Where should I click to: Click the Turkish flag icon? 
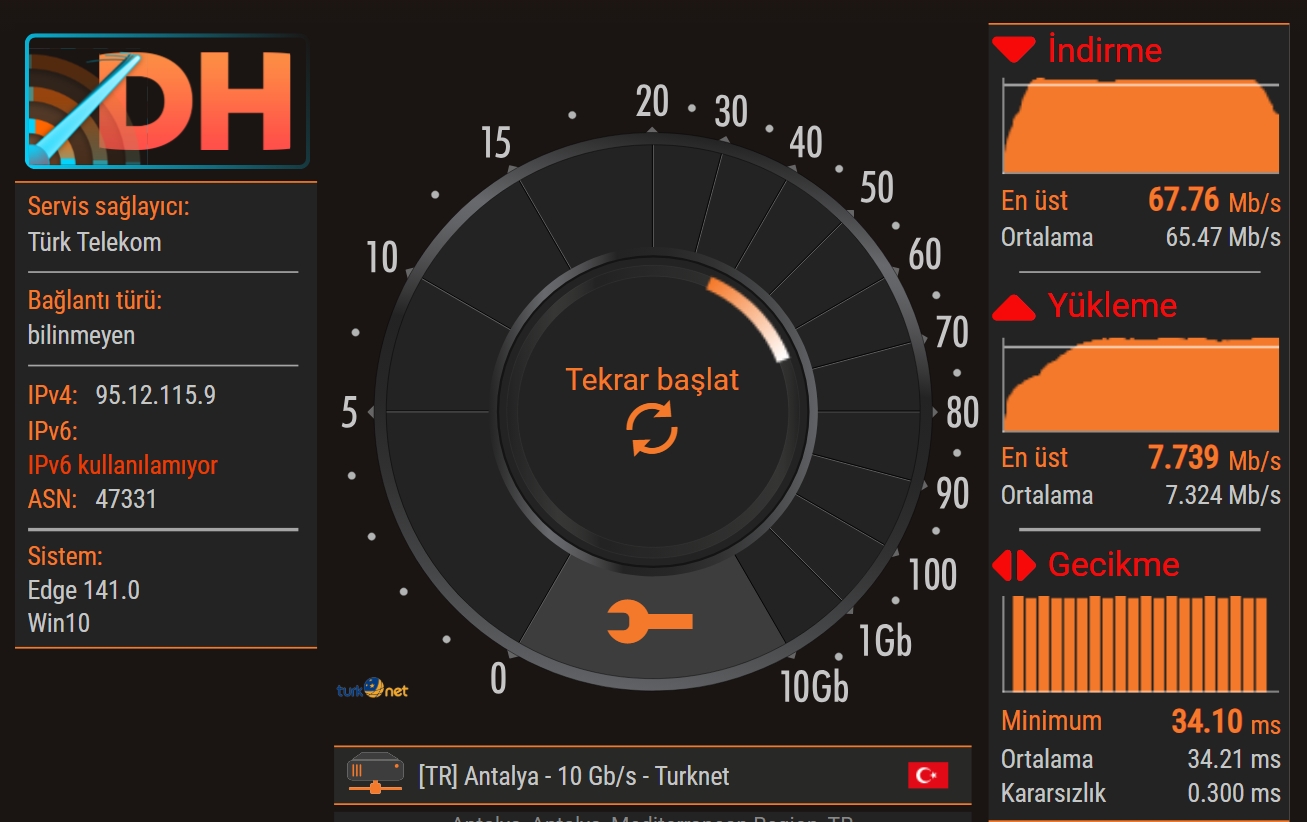tap(927, 775)
